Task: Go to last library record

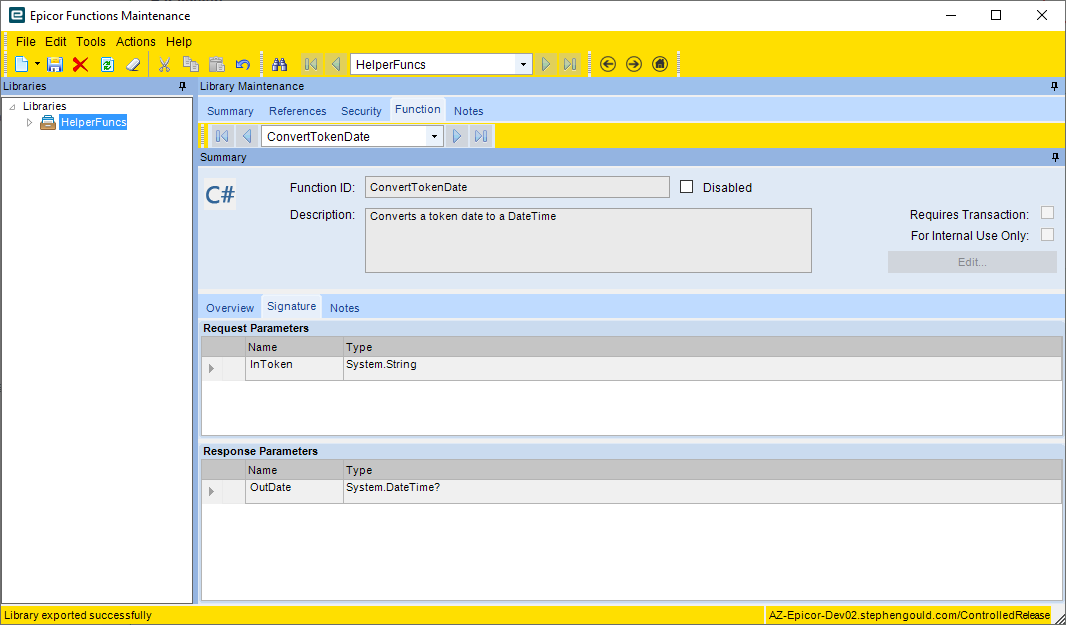Action: coord(570,65)
